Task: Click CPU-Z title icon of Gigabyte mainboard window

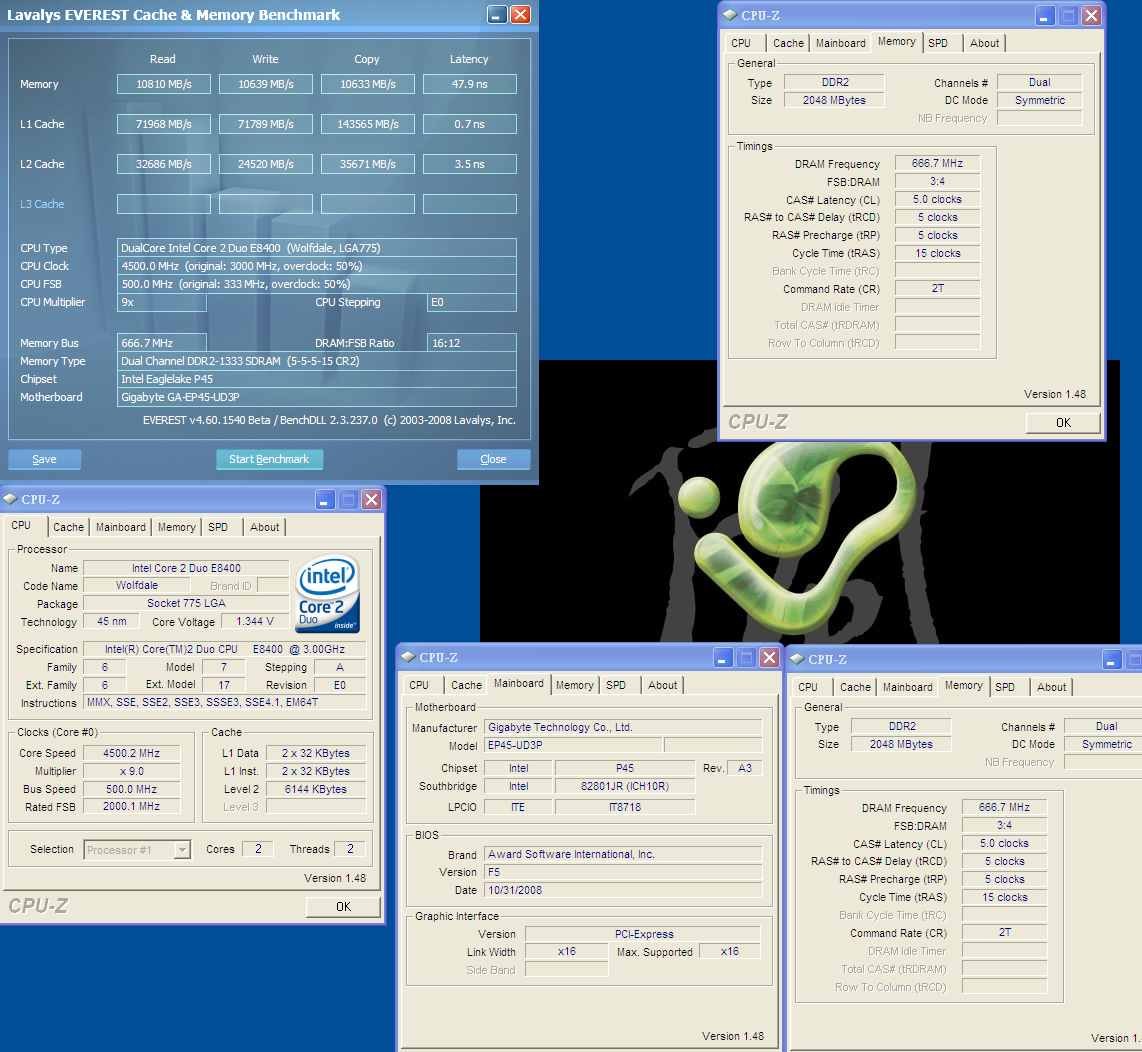Action: tap(408, 657)
